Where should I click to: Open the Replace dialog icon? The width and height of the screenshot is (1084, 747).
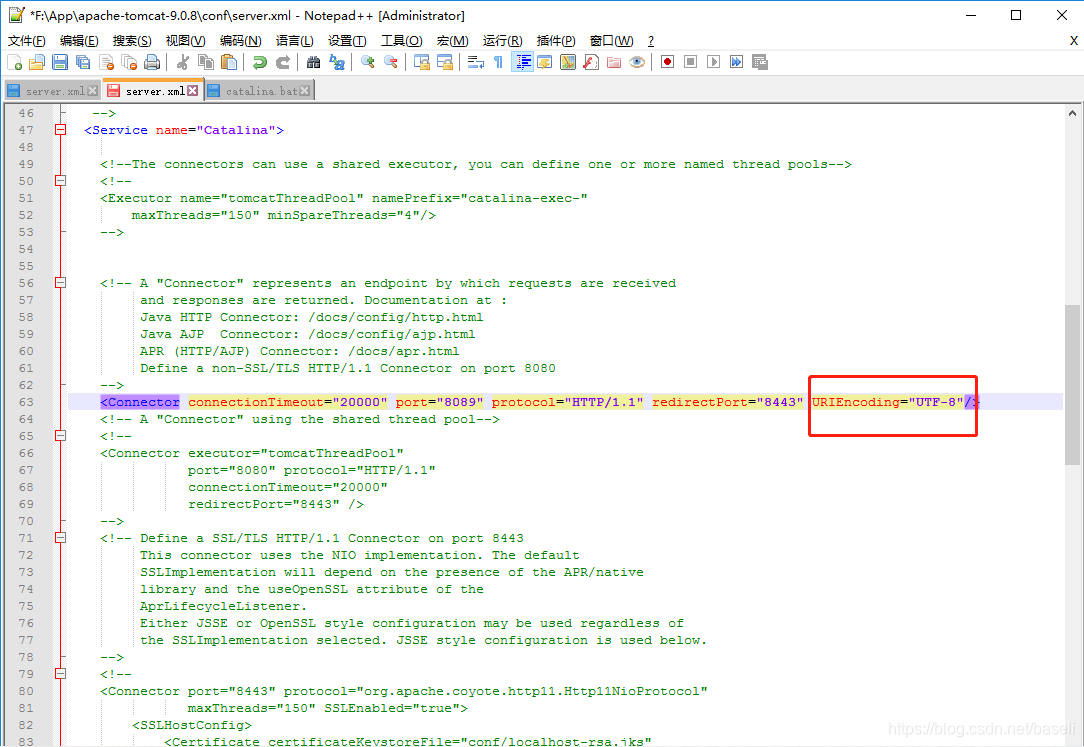337,63
